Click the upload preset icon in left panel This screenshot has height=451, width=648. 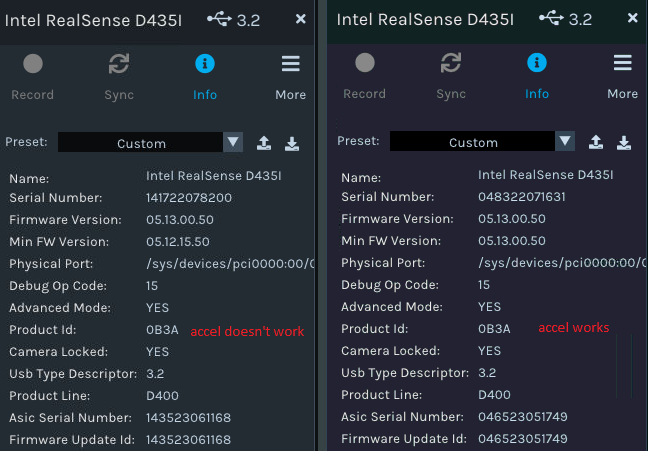[264, 143]
